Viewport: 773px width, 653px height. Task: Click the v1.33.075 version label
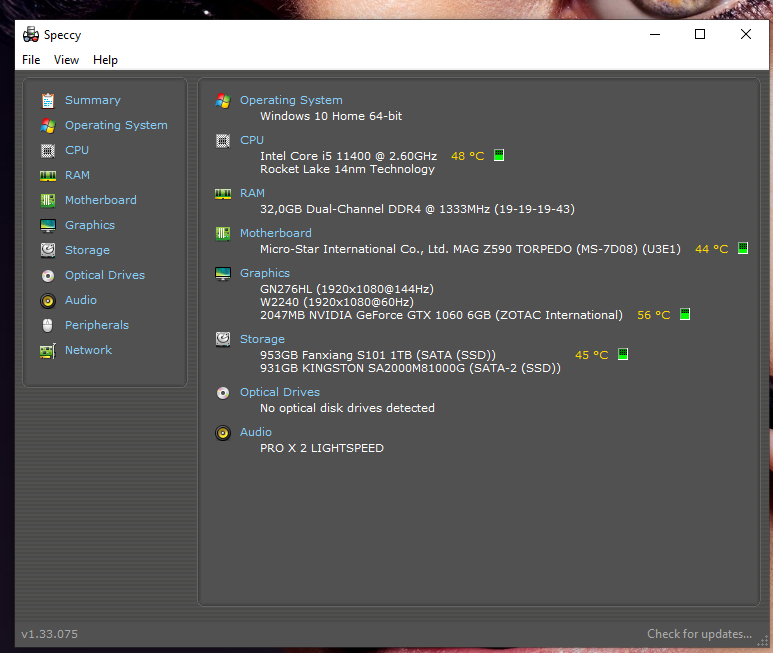pos(49,634)
